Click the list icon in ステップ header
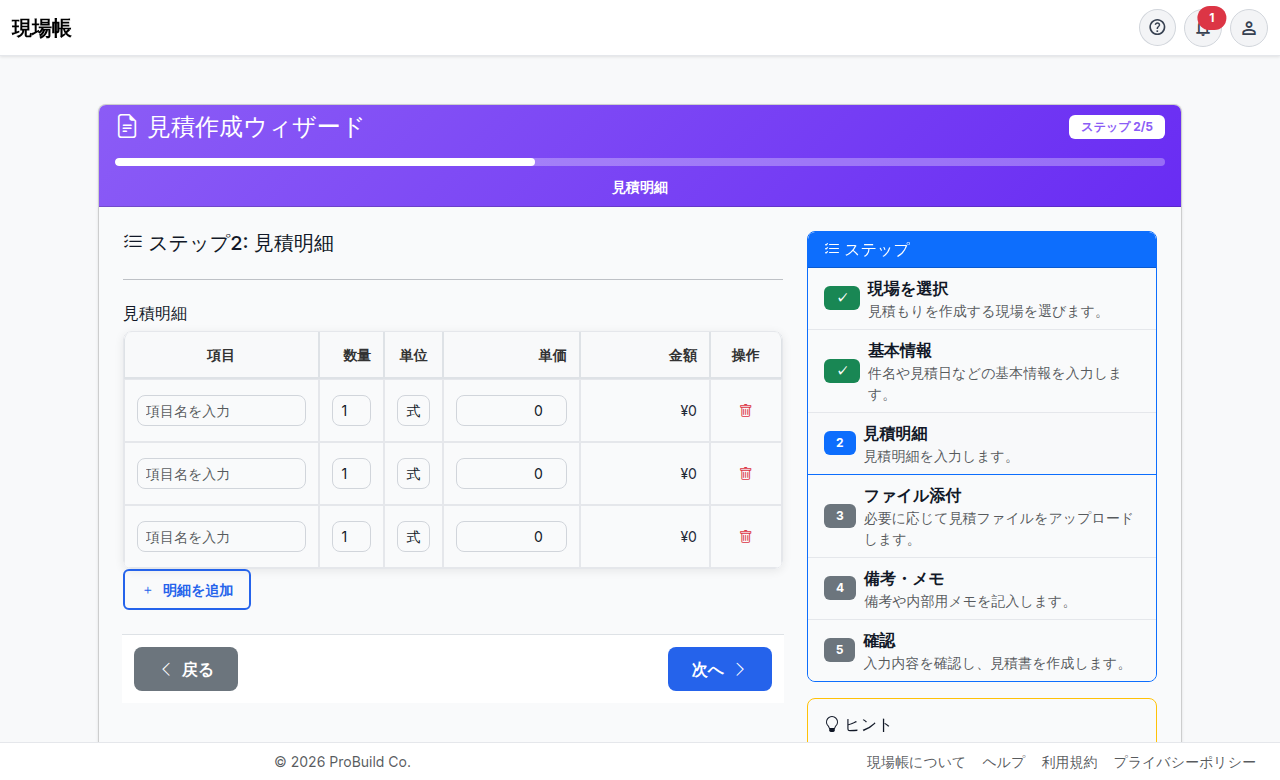This screenshot has width=1280, height=780. tap(832, 249)
